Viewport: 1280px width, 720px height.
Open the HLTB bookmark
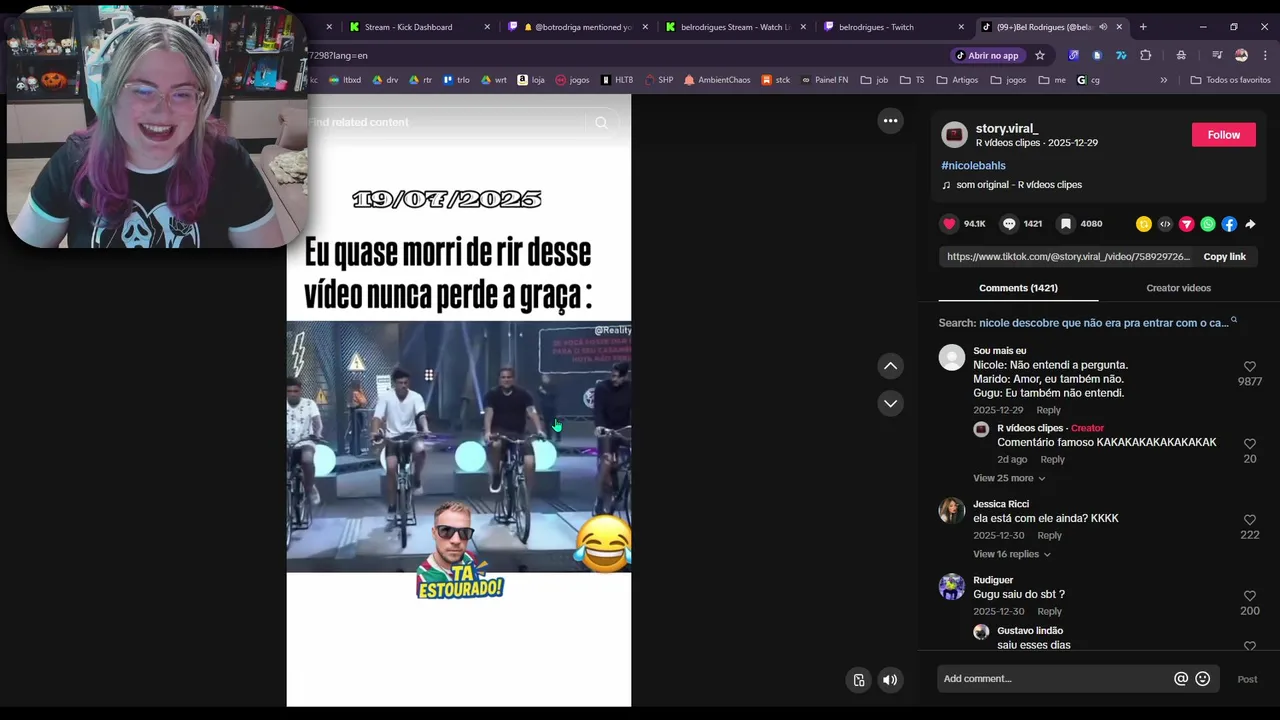click(x=616, y=80)
